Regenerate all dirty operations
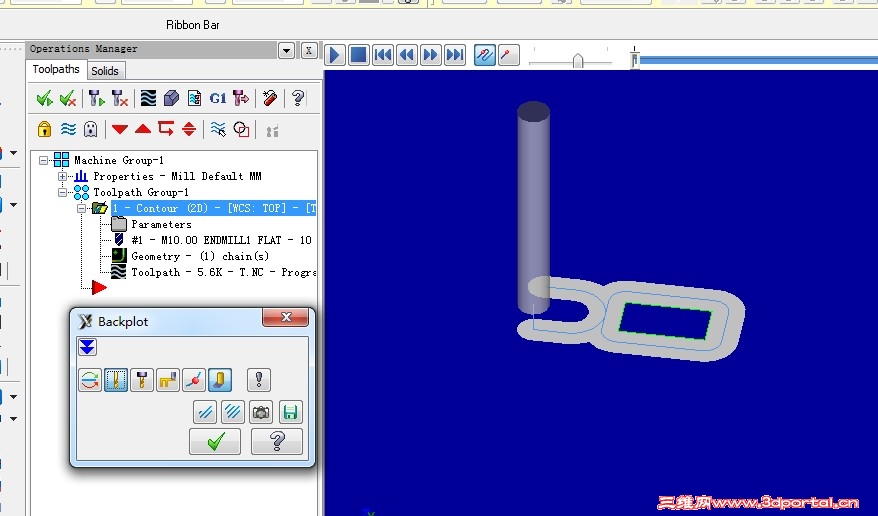The image size is (878, 516). coord(120,98)
